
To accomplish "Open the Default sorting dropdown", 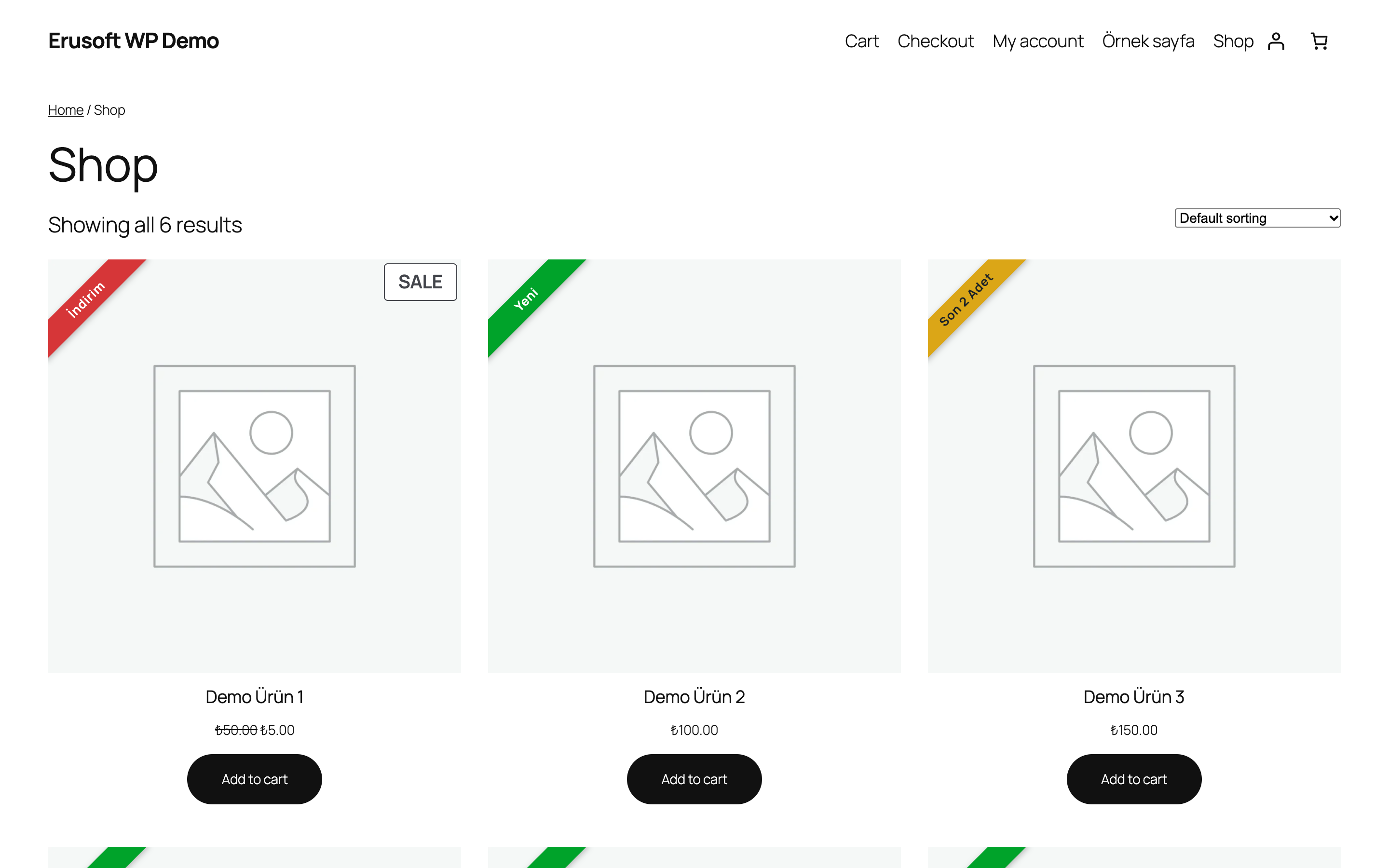I will (x=1257, y=218).
